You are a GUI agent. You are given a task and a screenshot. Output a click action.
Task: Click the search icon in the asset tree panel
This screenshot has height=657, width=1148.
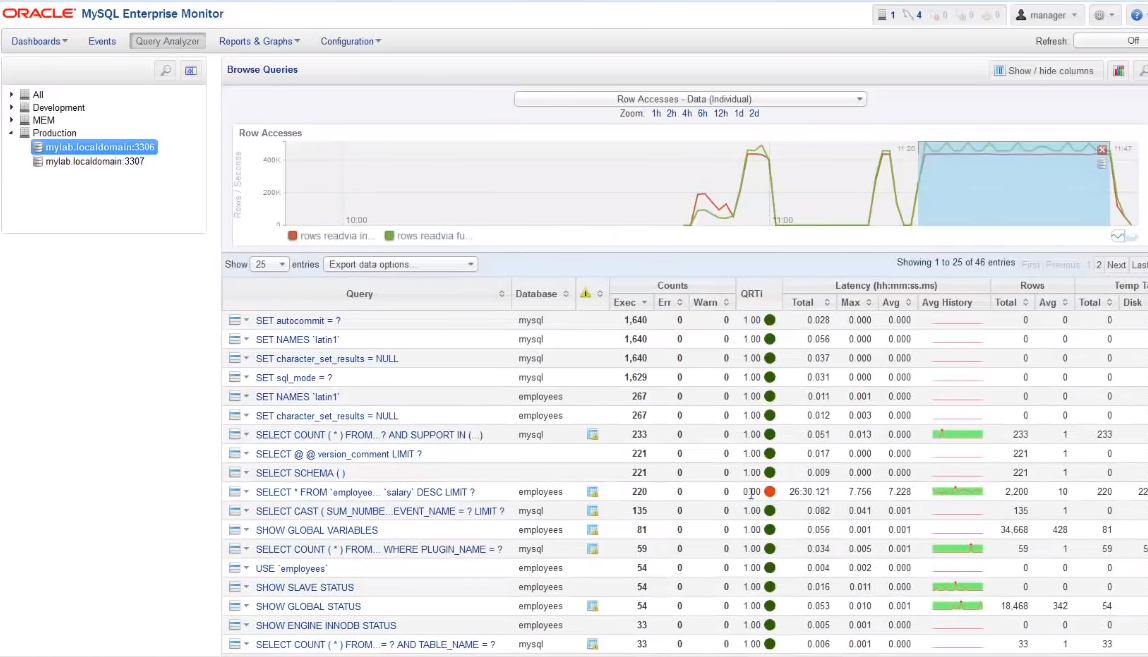click(166, 70)
